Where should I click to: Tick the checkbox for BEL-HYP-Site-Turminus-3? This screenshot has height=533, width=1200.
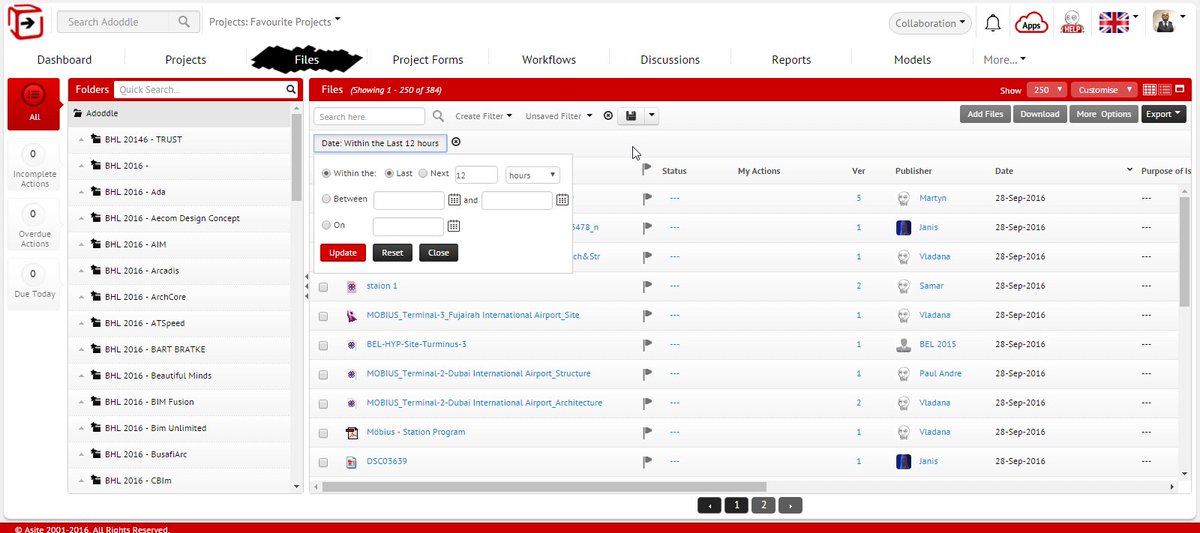pos(323,345)
